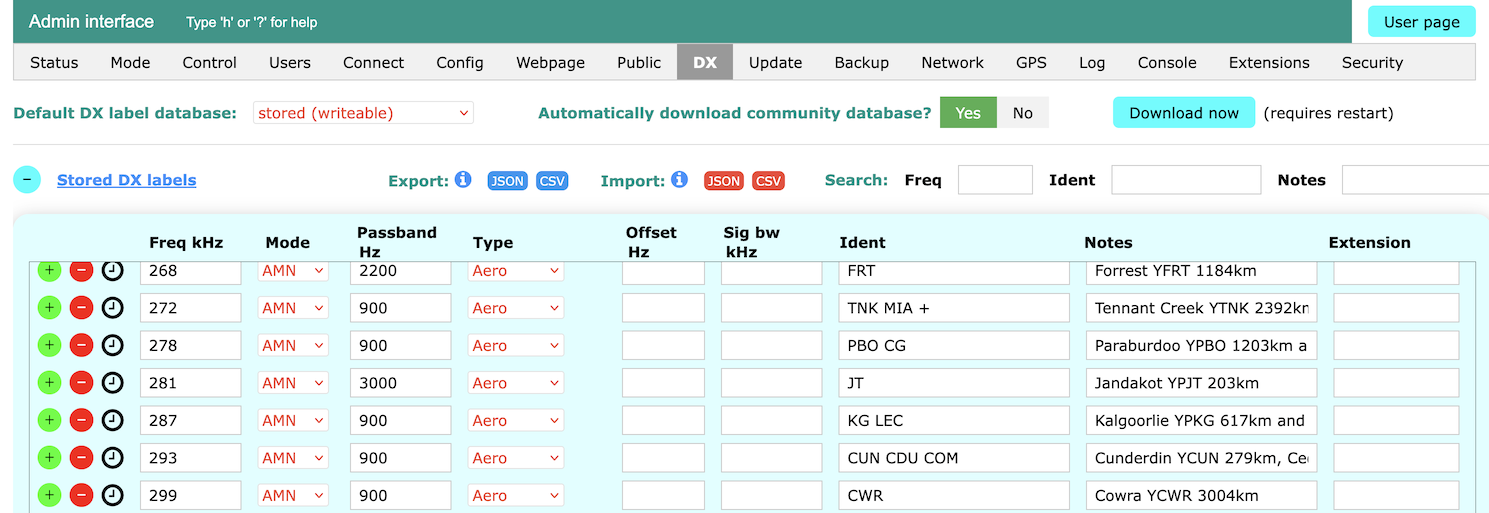Open the clock schedule on the 299 kHz CWR row
The height and width of the screenshot is (513, 1489).
[x=113, y=495]
